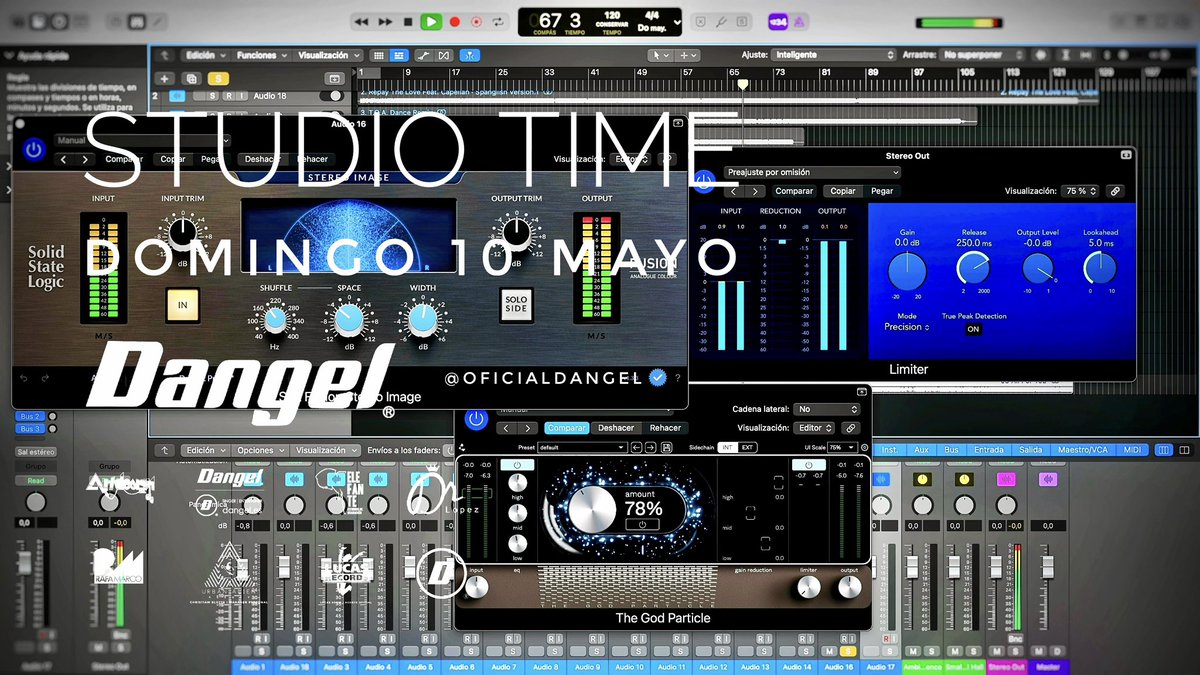1200x675 pixels.
Task: Open the LCD display mode chevron
Action: [675, 21]
